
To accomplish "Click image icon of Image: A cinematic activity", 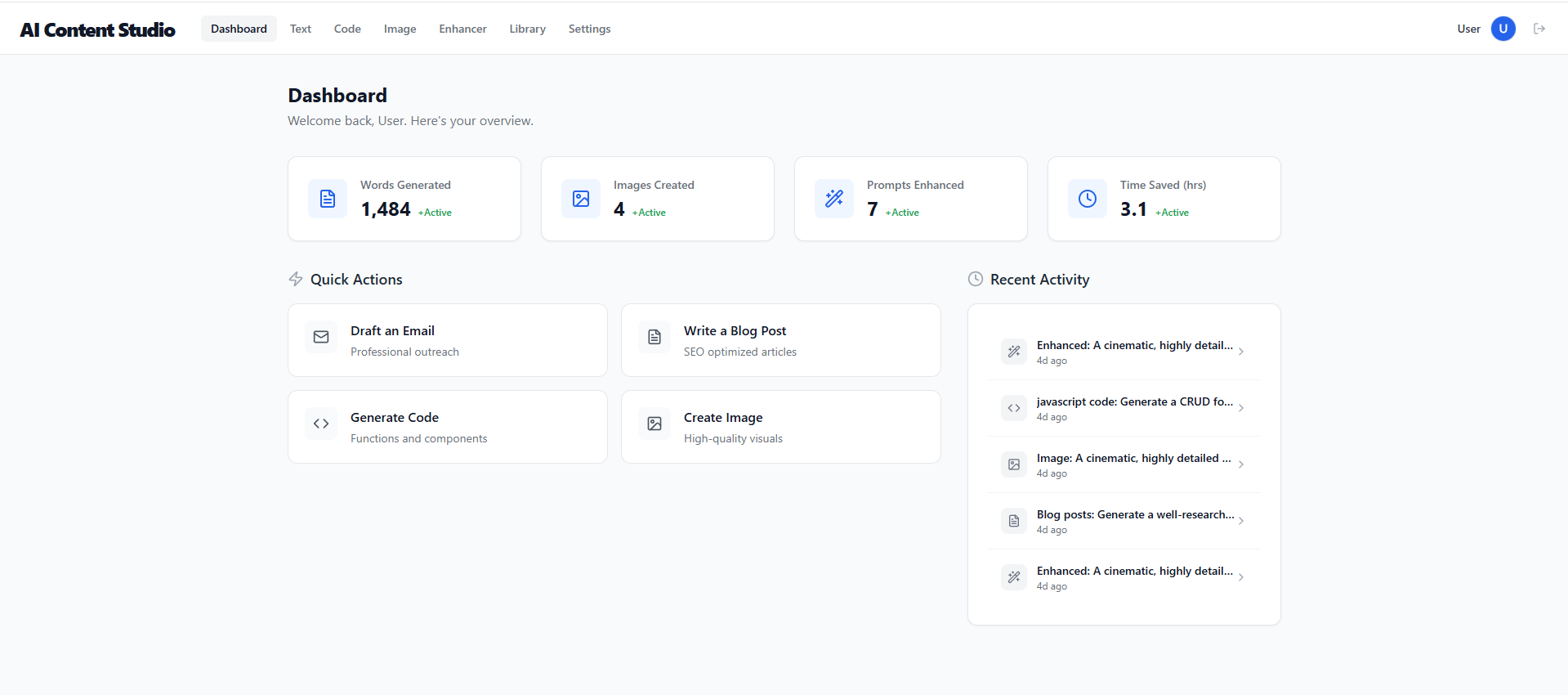I will pyautogui.click(x=1014, y=464).
